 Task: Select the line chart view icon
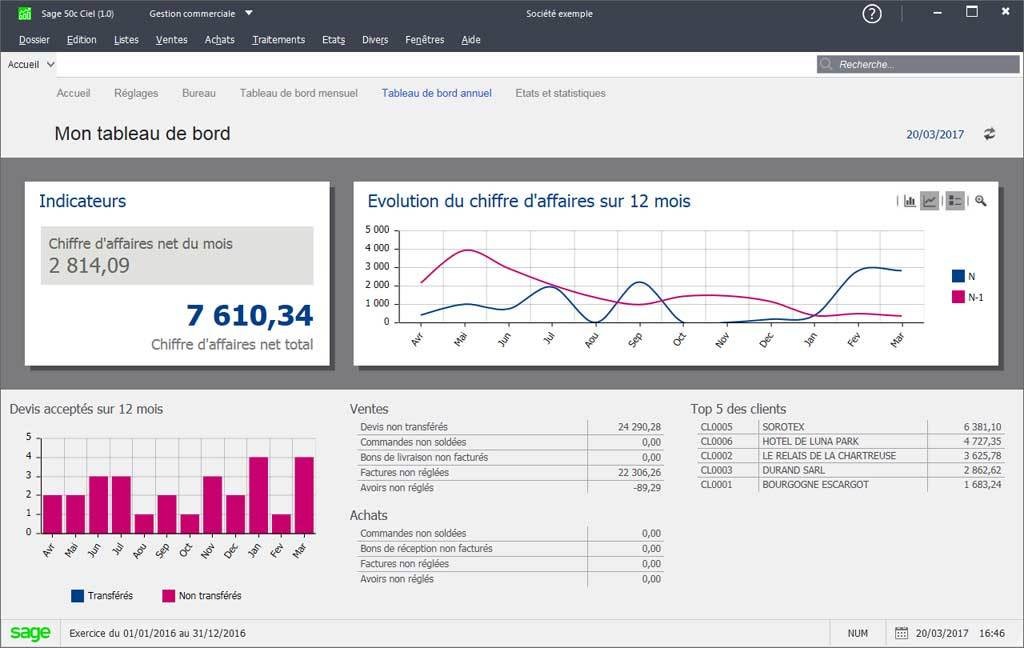click(930, 201)
